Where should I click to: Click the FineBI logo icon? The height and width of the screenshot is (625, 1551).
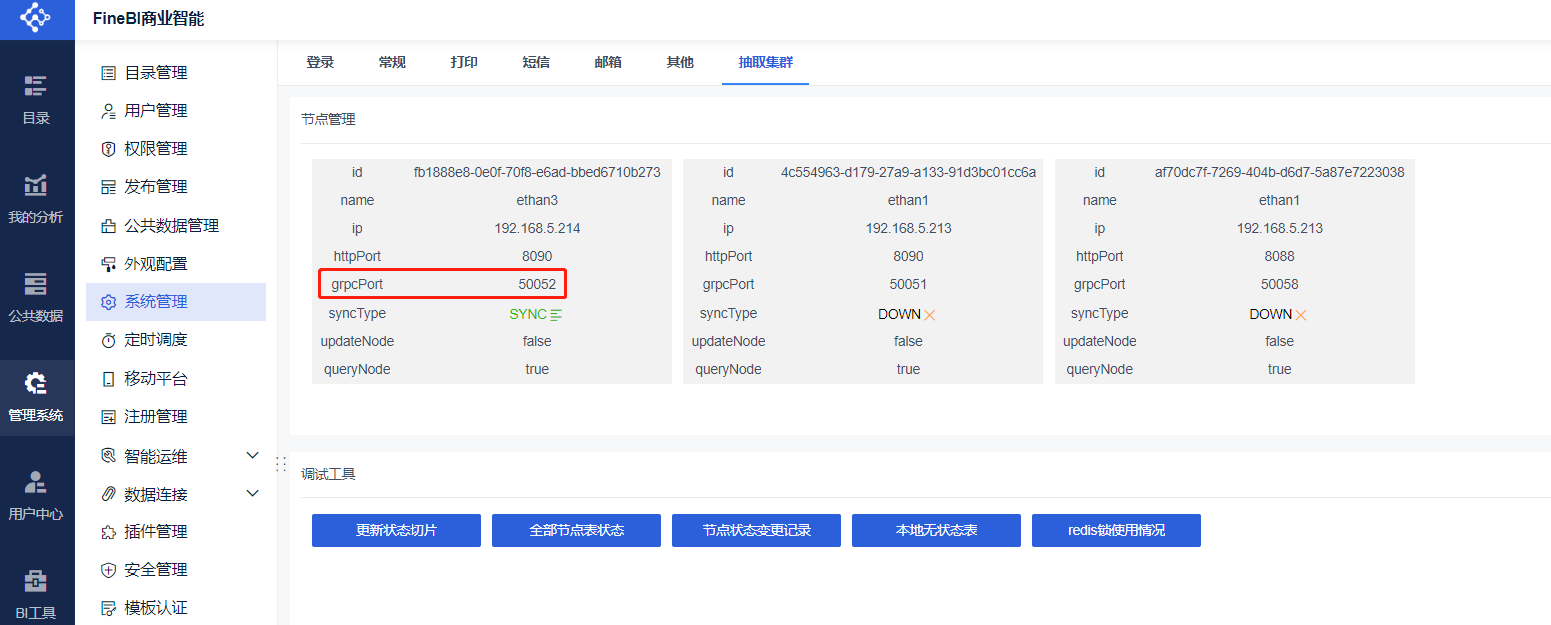(36, 17)
